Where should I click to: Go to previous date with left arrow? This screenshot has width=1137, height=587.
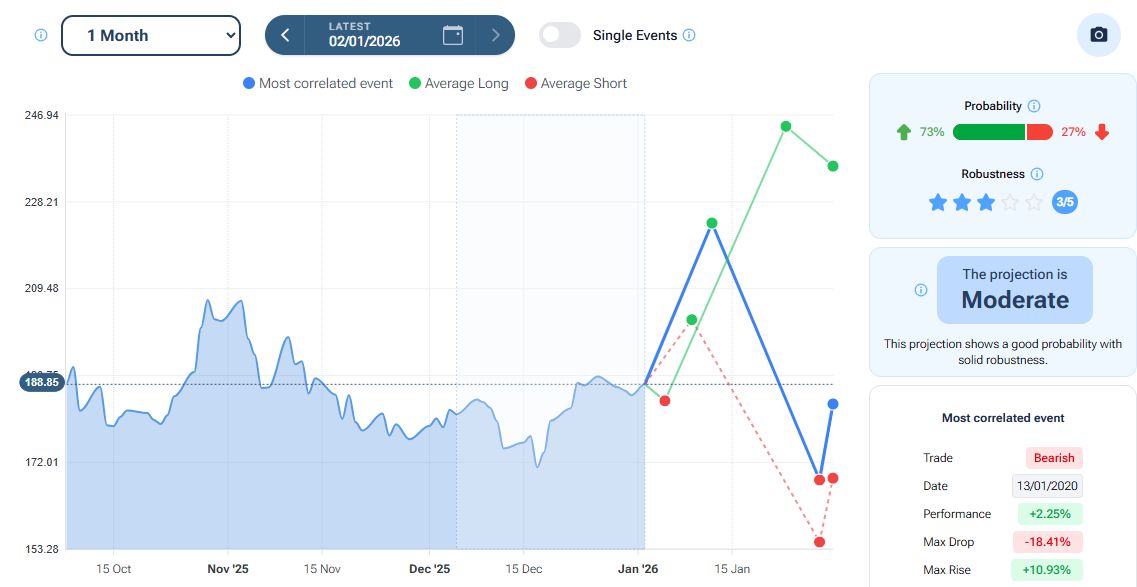click(285, 35)
